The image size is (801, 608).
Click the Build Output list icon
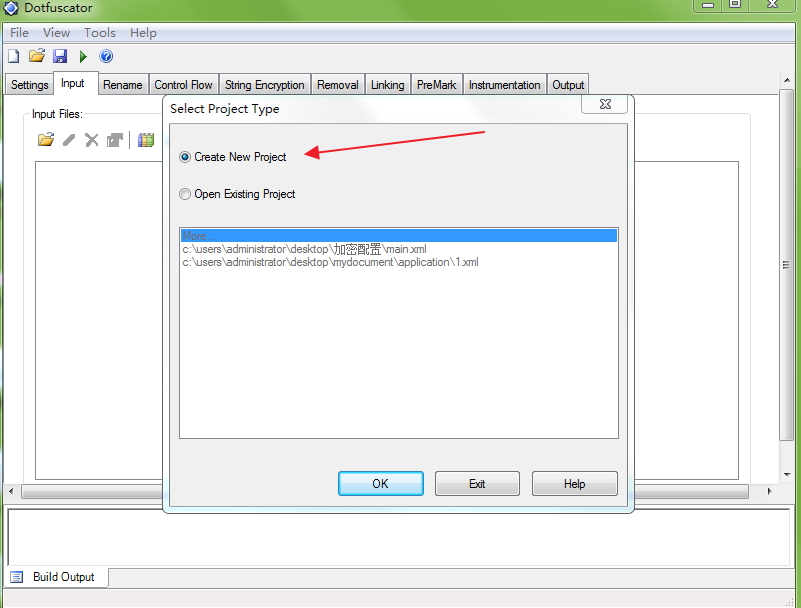tap(17, 577)
